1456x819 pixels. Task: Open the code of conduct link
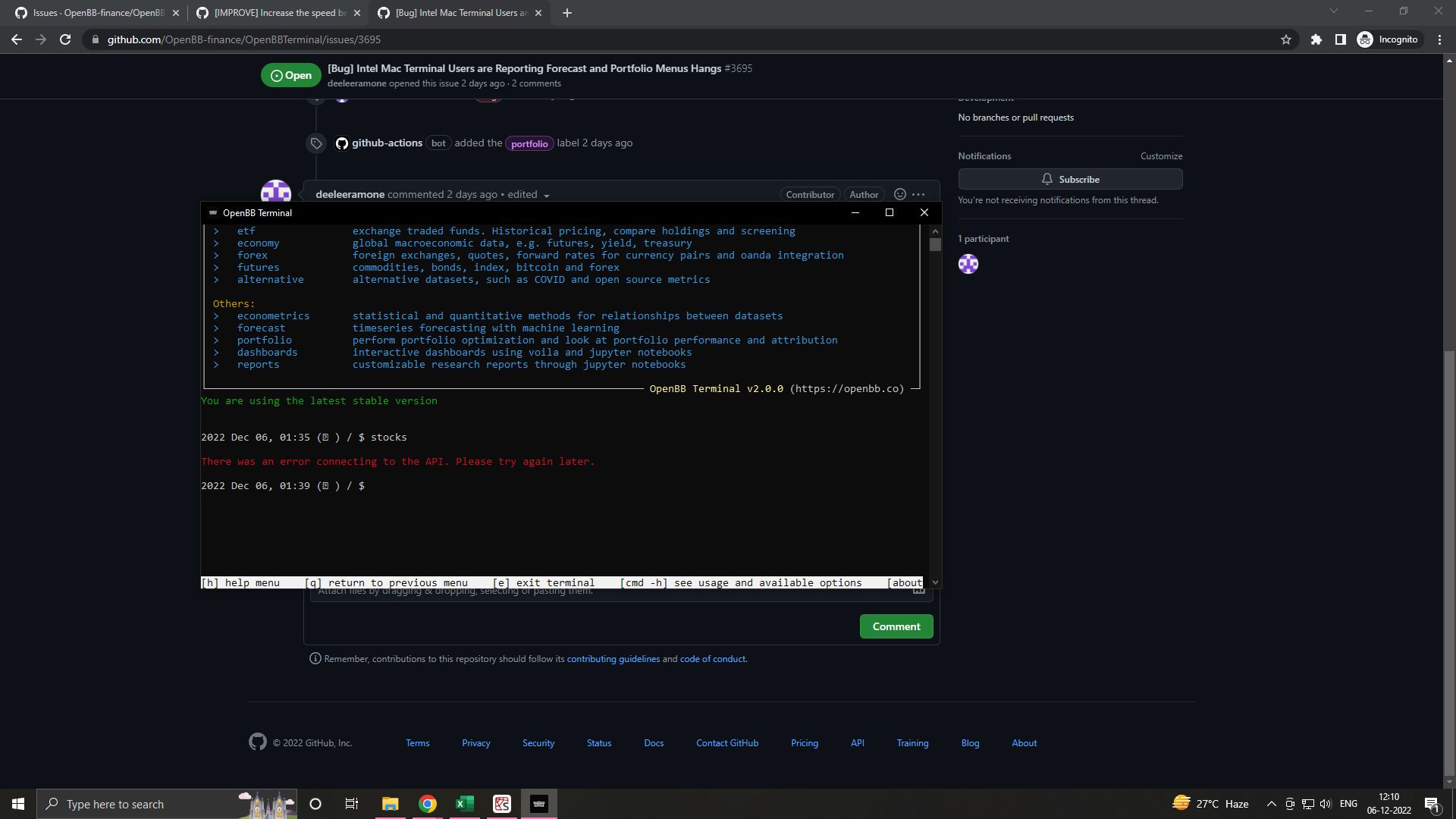(712, 659)
